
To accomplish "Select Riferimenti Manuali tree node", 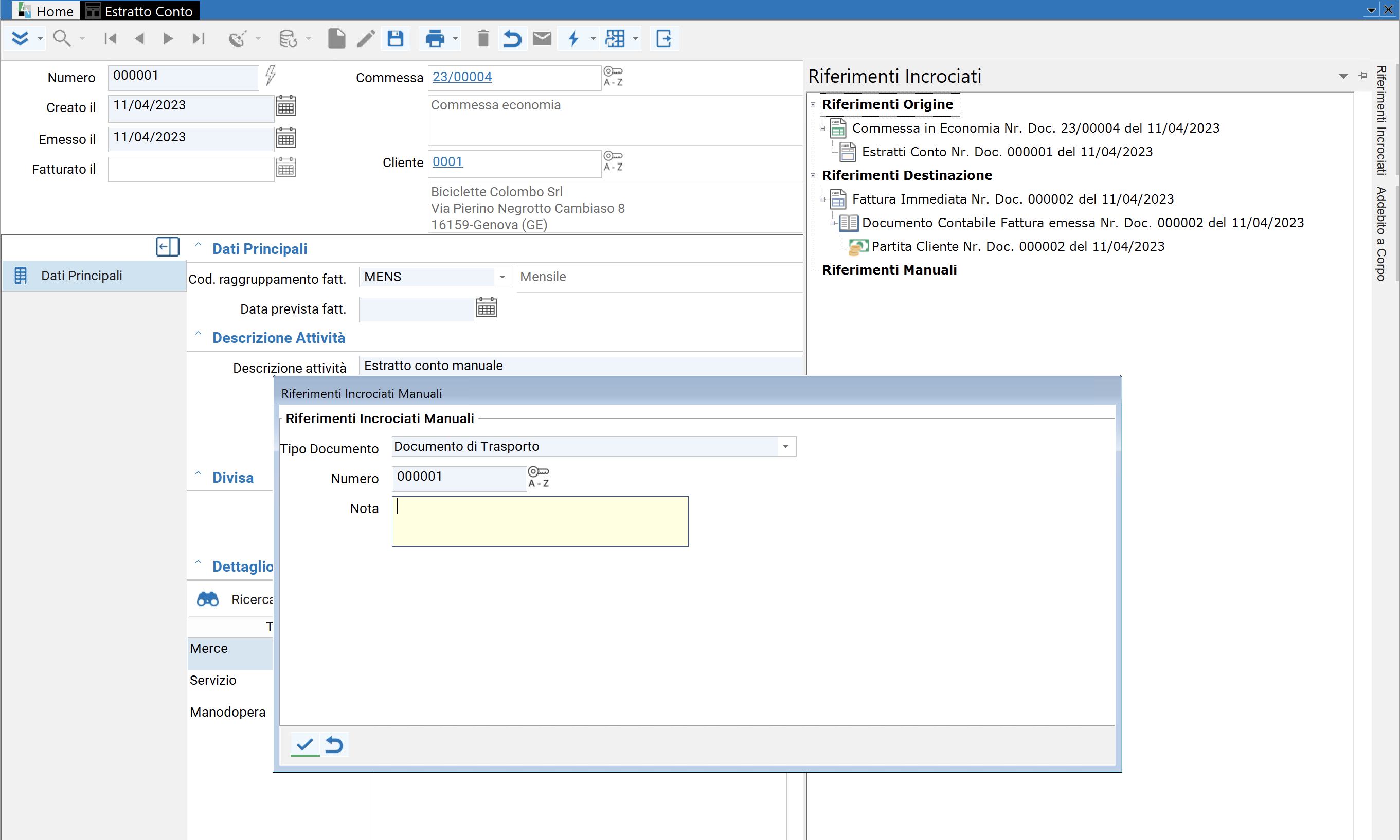I will coord(889,270).
